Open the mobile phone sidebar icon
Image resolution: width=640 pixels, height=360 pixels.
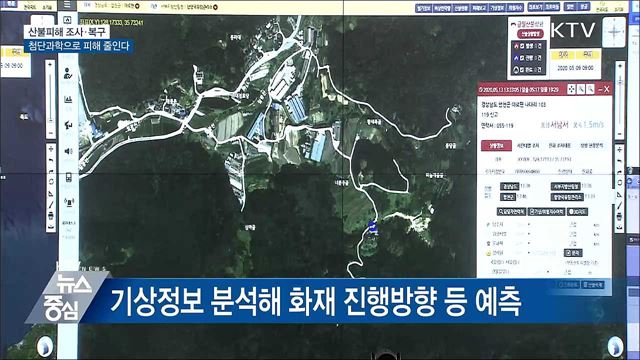(68, 178)
